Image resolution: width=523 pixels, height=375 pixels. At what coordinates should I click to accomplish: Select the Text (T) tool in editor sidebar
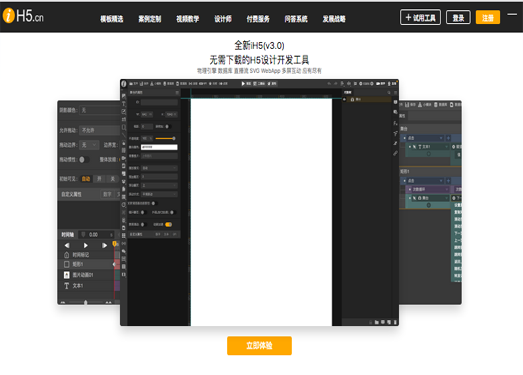click(124, 103)
